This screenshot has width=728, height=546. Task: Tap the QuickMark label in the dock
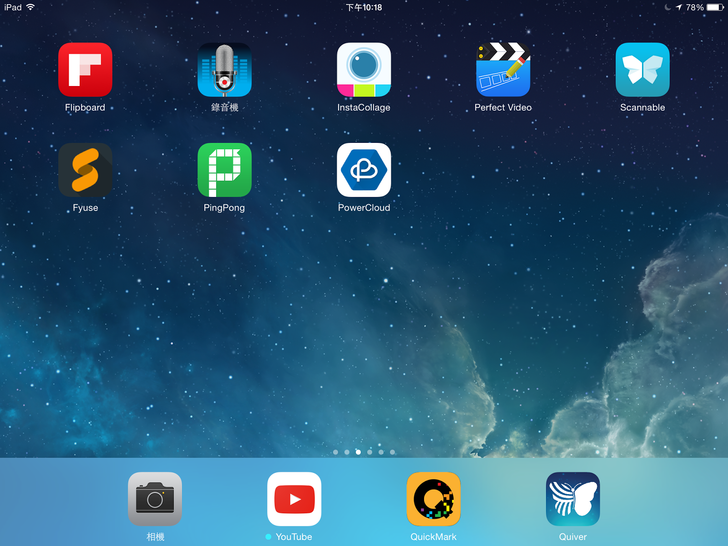[x=434, y=537]
